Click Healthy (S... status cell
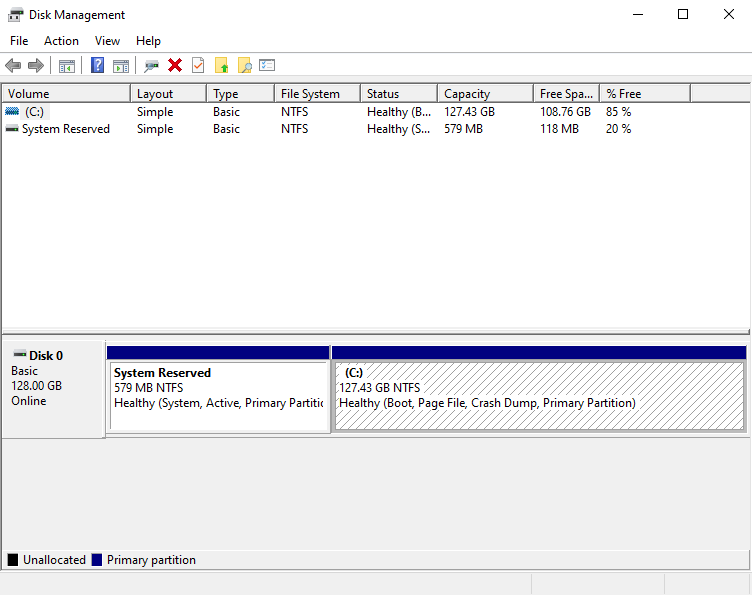Viewport: 752px width, 595px height. [x=398, y=129]
